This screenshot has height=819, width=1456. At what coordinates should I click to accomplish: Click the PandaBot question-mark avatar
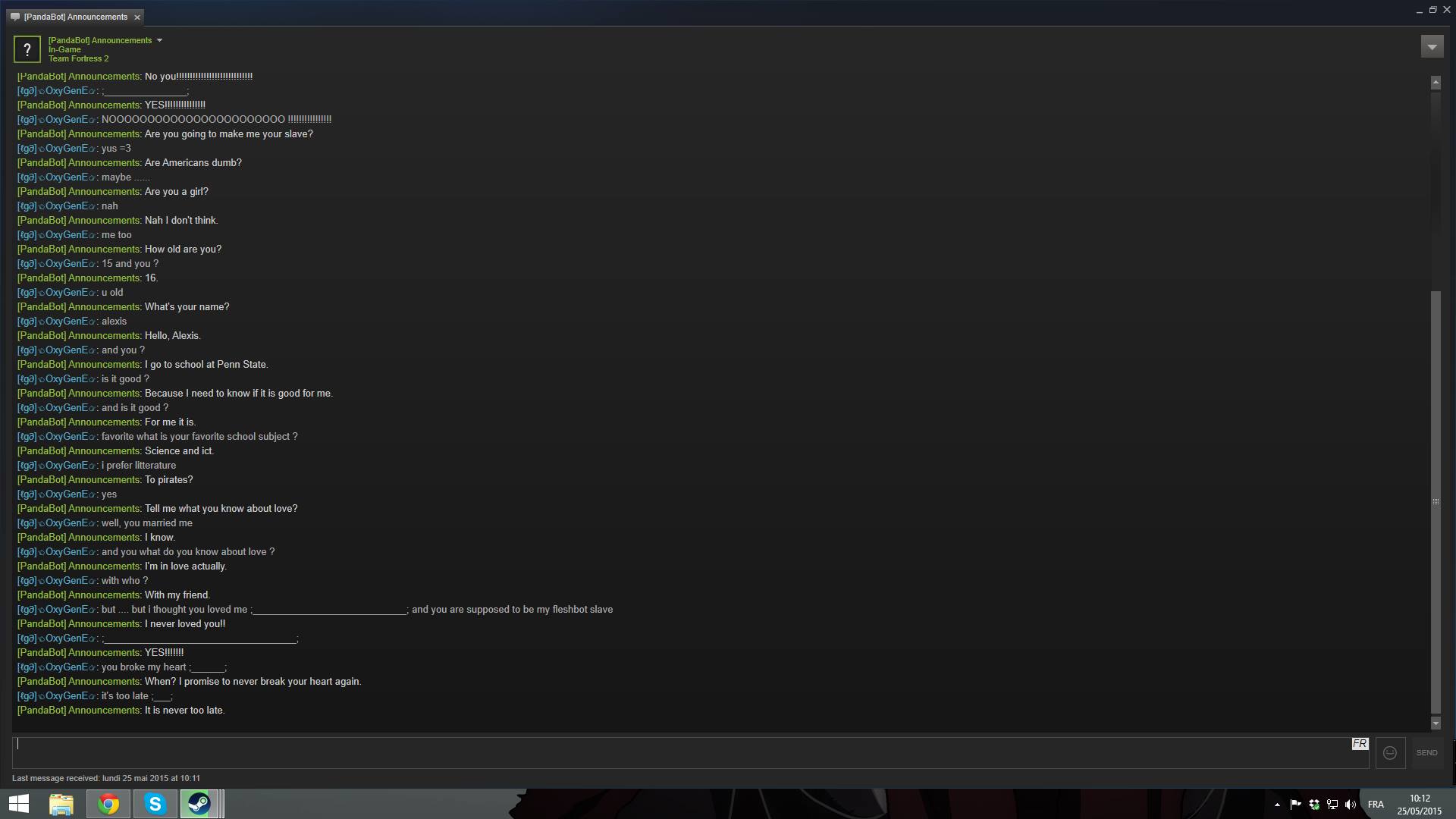[27, 49]
